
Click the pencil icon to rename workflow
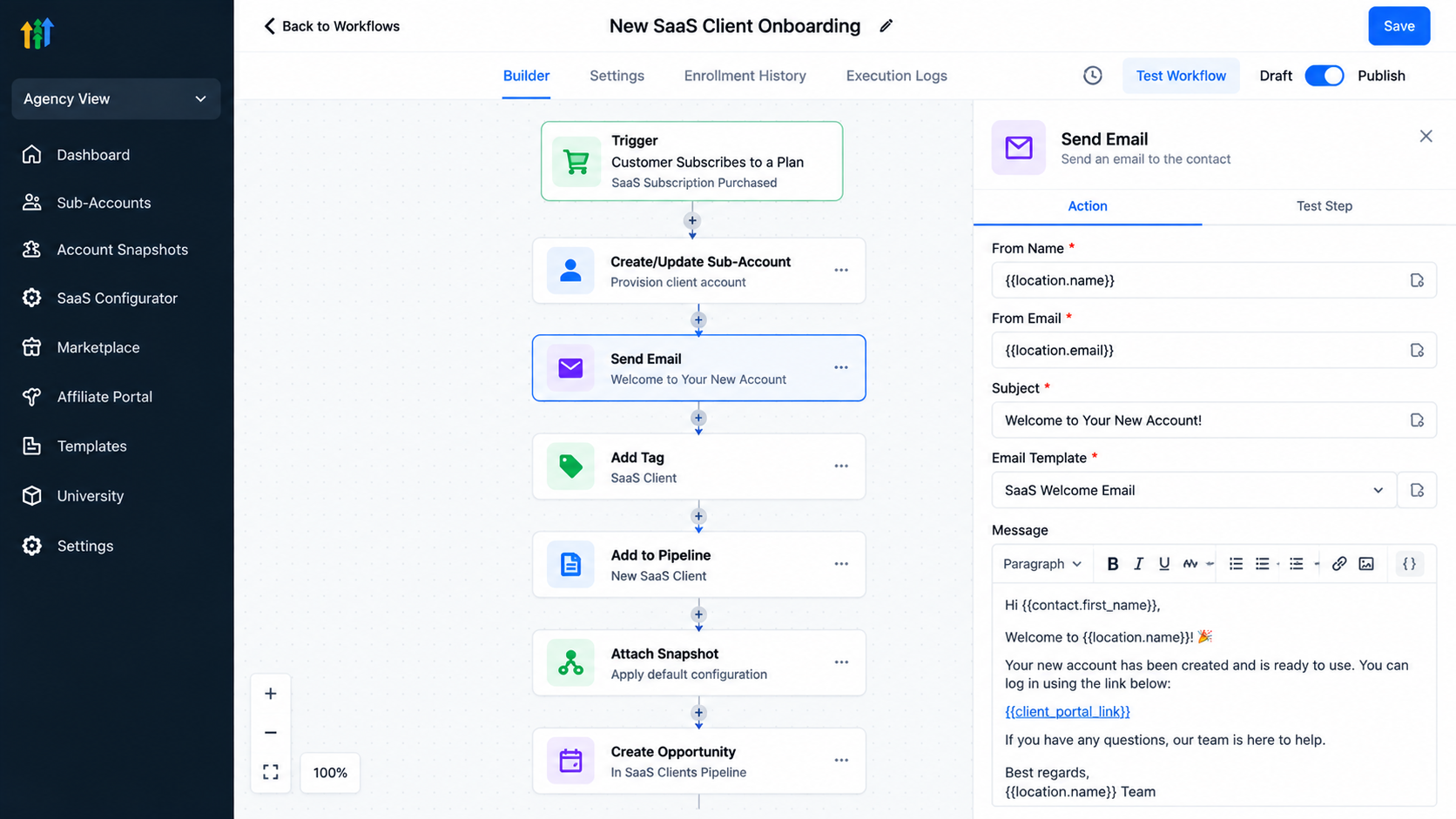(x=886, y=26)
